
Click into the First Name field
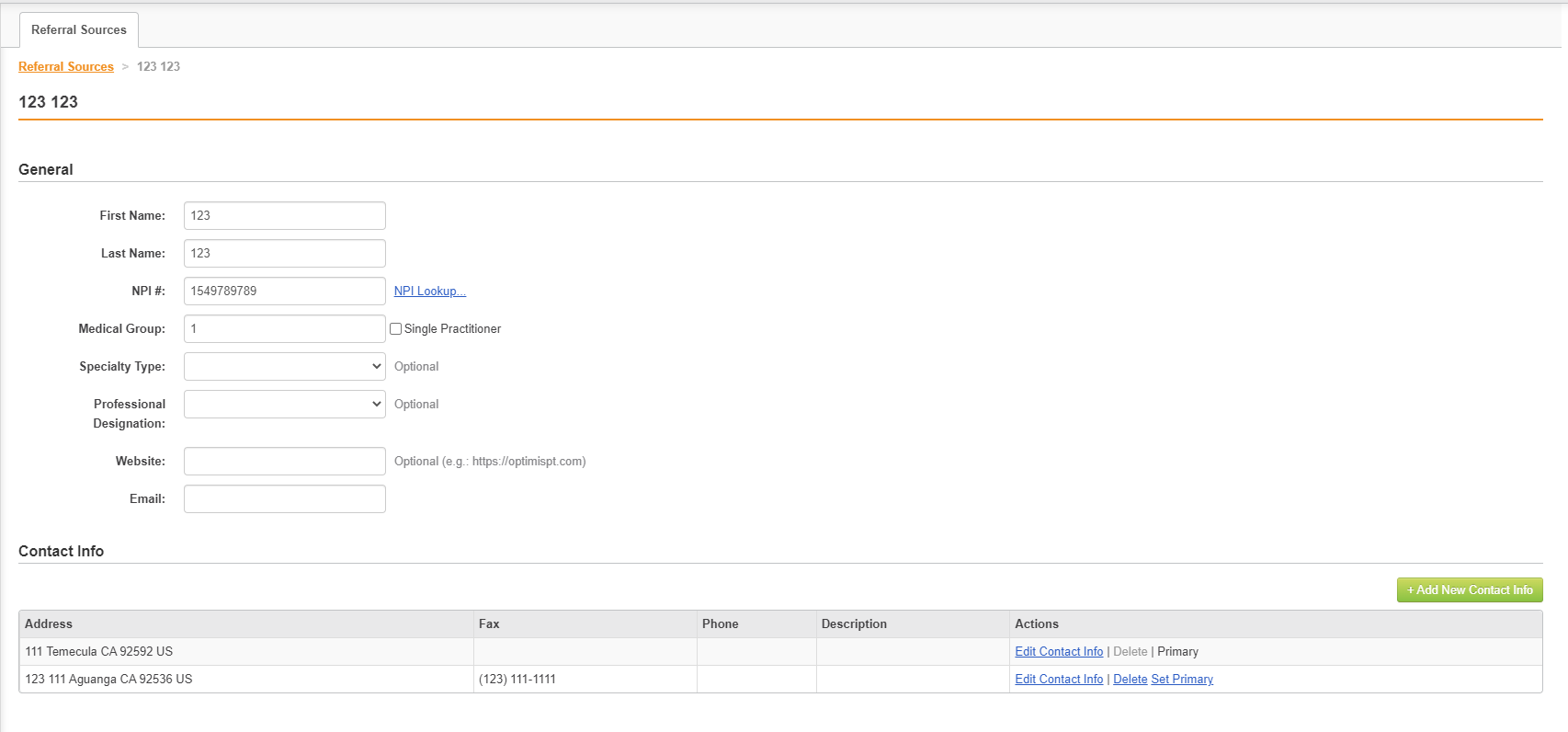tap(284, 215)
